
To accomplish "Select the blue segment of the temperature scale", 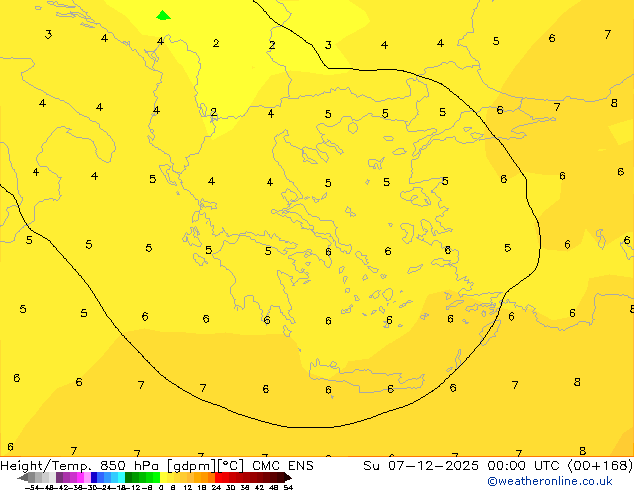I will click(x=100, y=478).
